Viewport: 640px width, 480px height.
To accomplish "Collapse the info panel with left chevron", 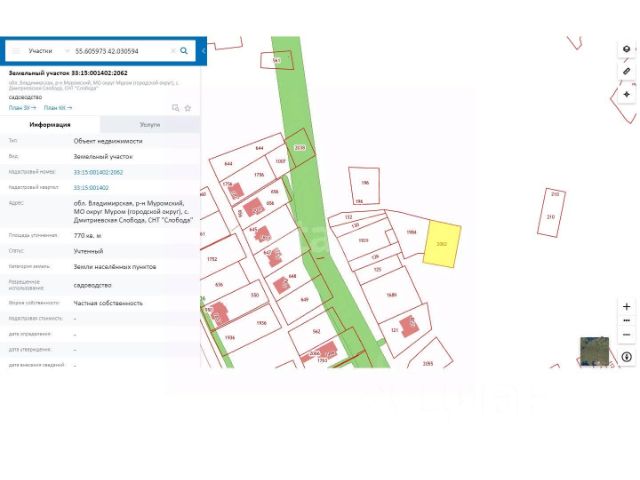I will coord(203,51).
